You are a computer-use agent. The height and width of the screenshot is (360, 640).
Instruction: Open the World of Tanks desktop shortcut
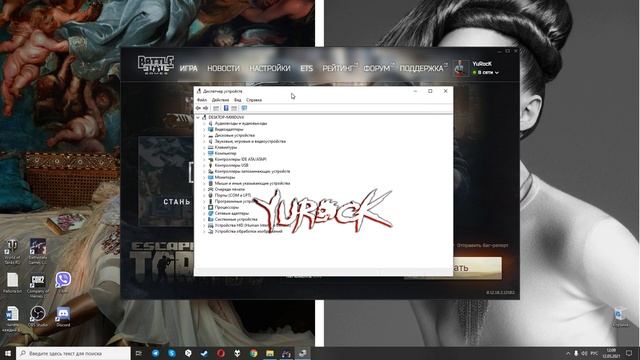12,252
